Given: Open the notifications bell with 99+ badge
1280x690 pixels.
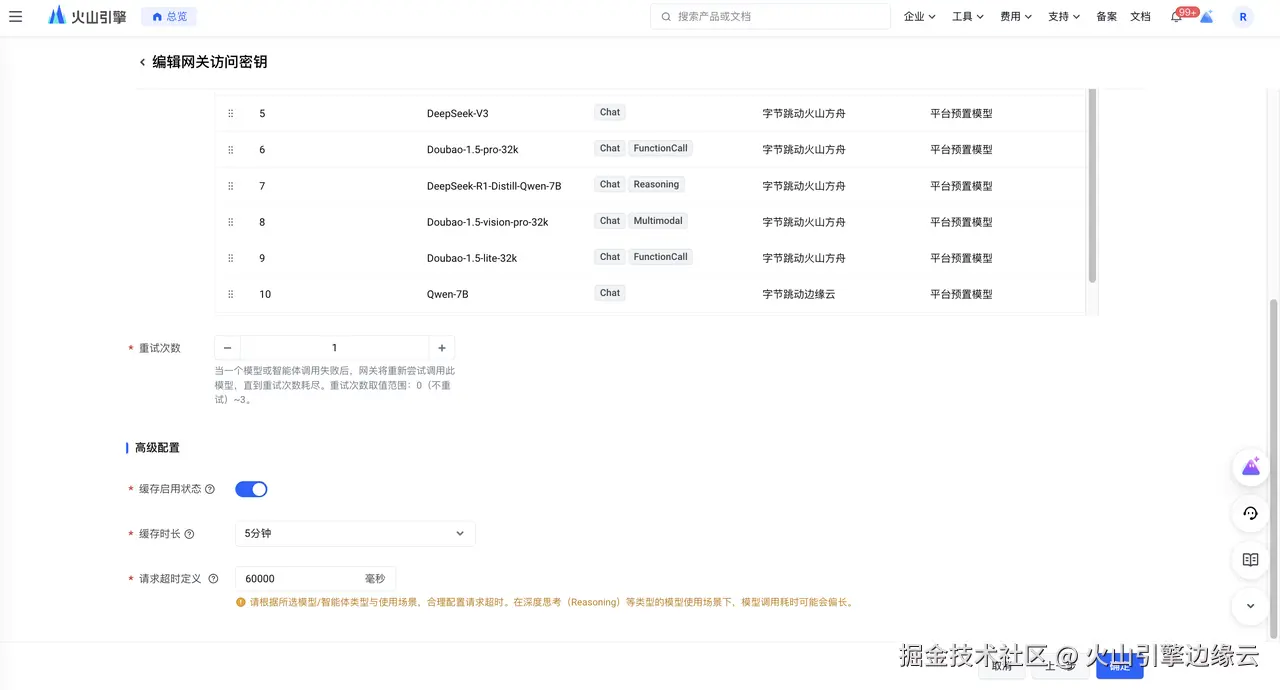Looking at the screenshot, I should (x=1177, y=16).
